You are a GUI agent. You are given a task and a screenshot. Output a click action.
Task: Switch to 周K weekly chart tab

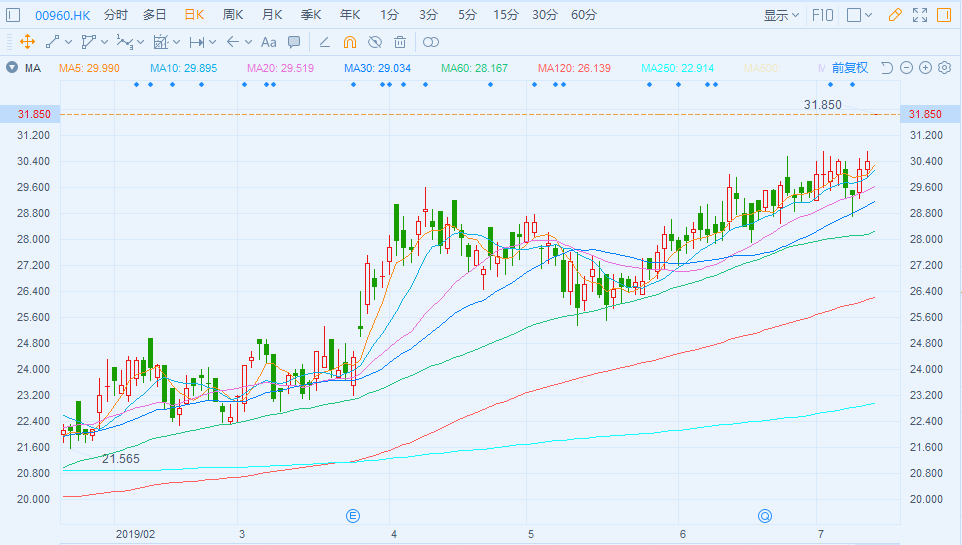click(x=232, y=15)
